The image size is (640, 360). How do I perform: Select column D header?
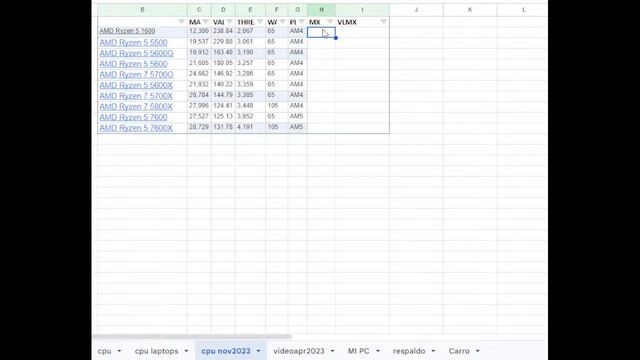tap(223, 10)
